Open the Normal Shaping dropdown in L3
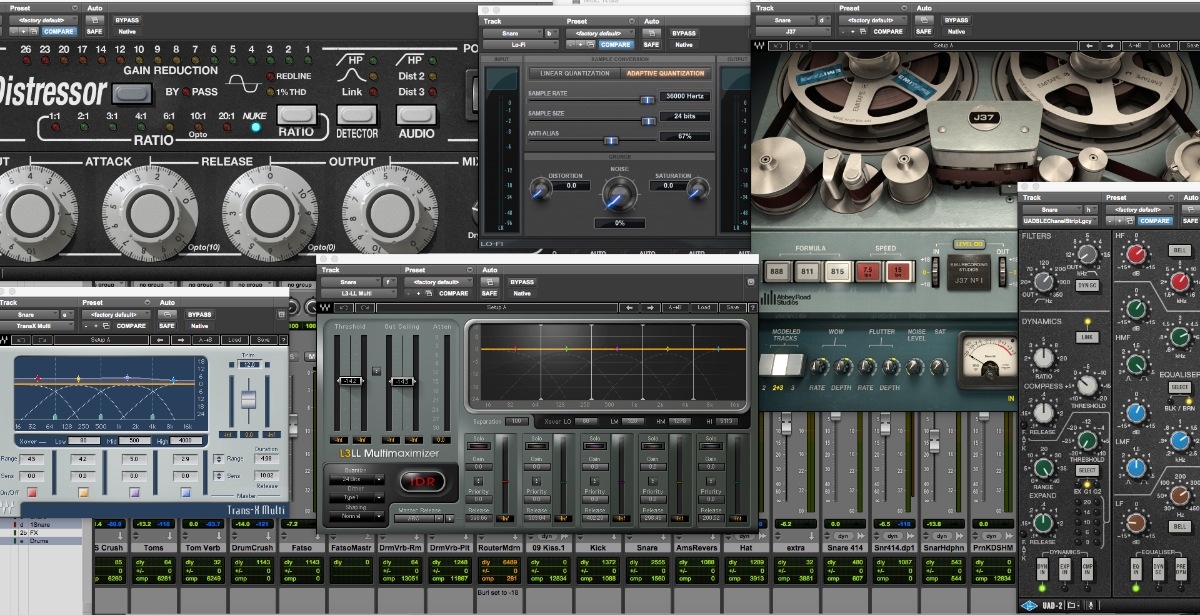This screenshot has height=615, width=1200. click(x=357, y=516)
